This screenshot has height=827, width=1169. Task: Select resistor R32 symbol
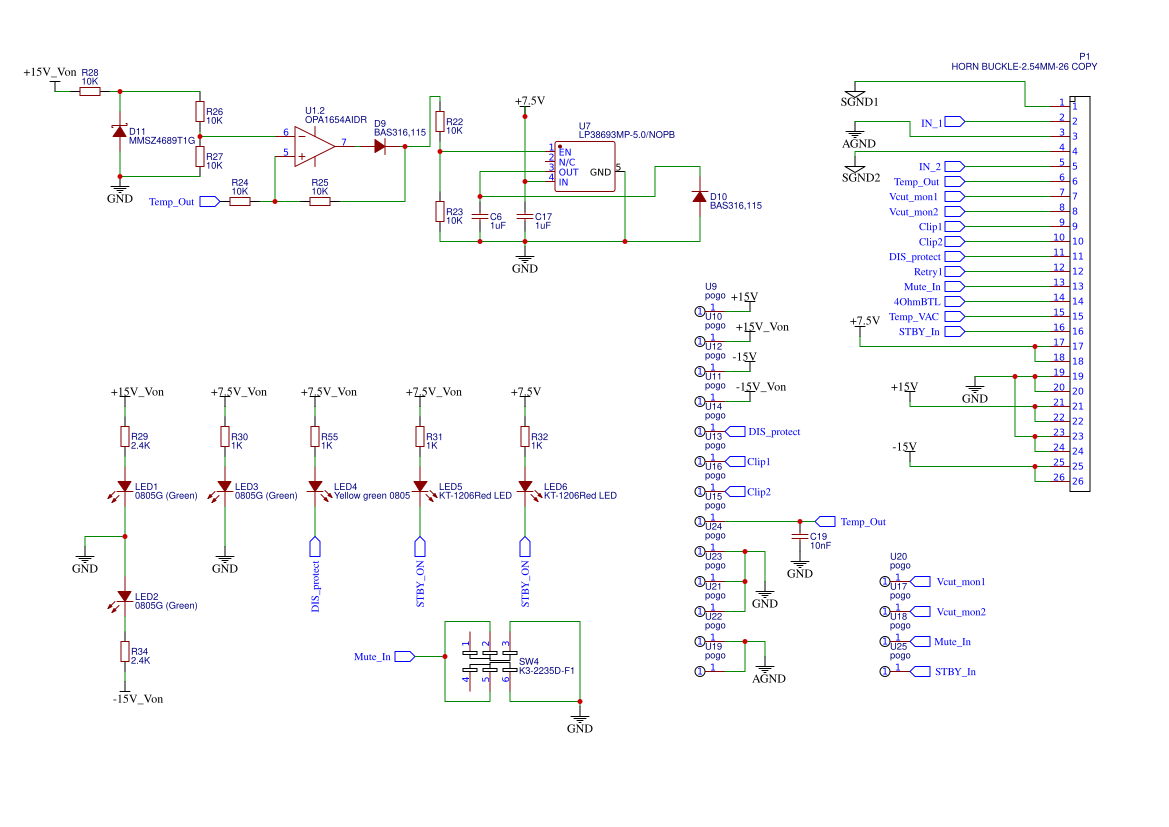pyautogui.click(x=525, y=437)
